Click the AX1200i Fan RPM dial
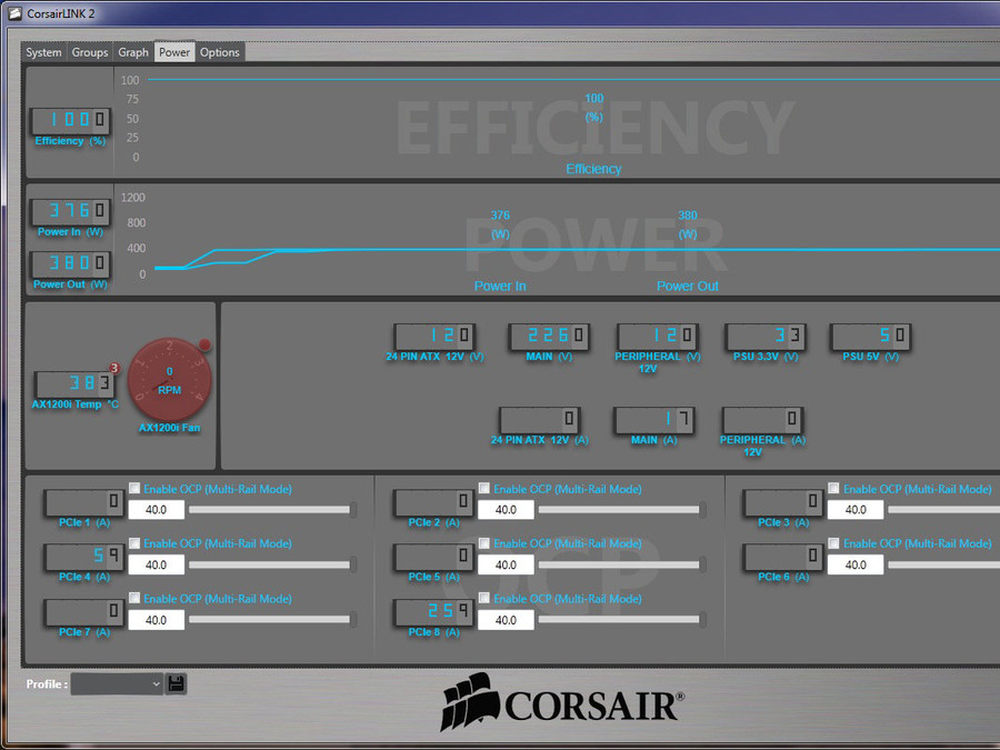 [x=170, y=379]
